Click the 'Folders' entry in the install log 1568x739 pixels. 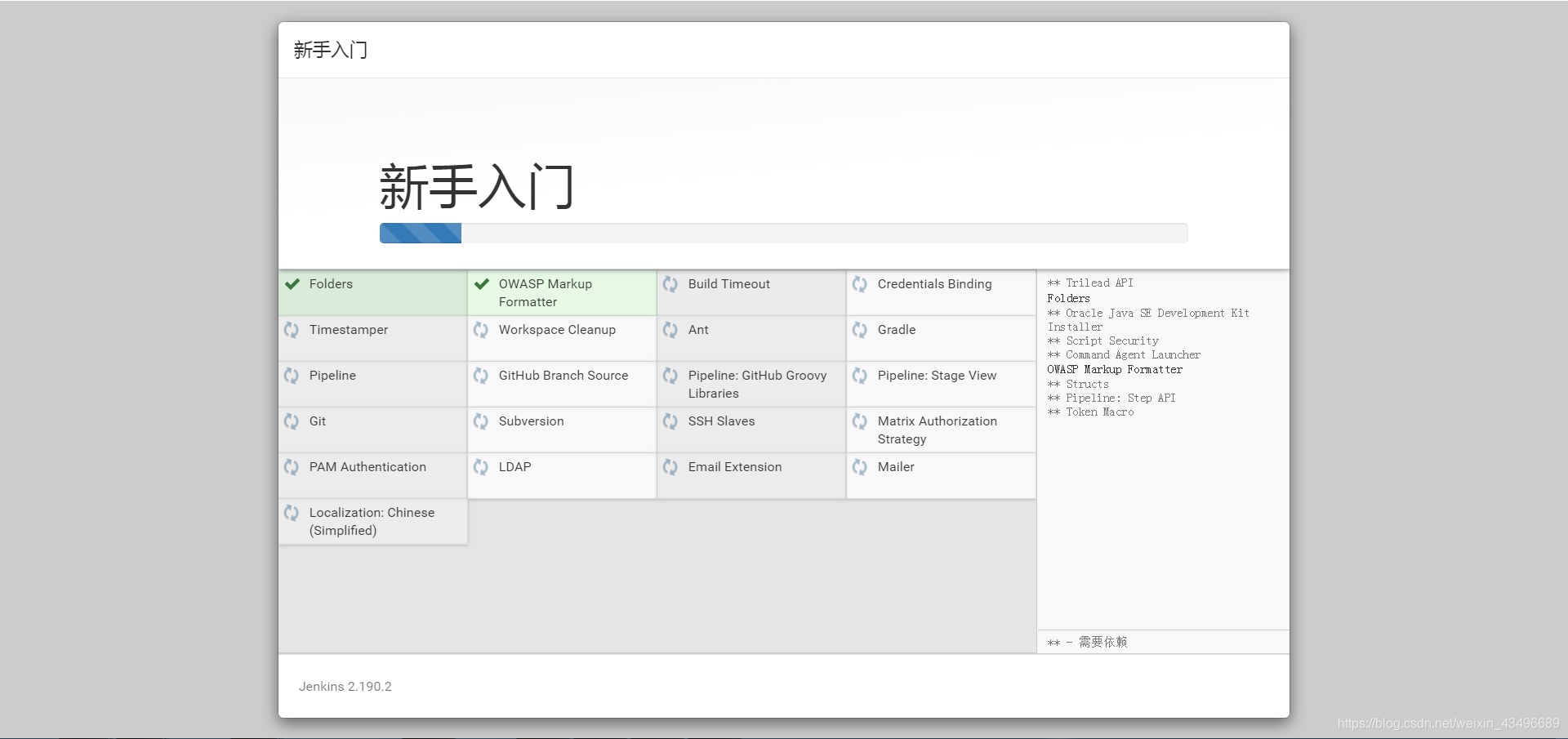(x=1069, y=299)
